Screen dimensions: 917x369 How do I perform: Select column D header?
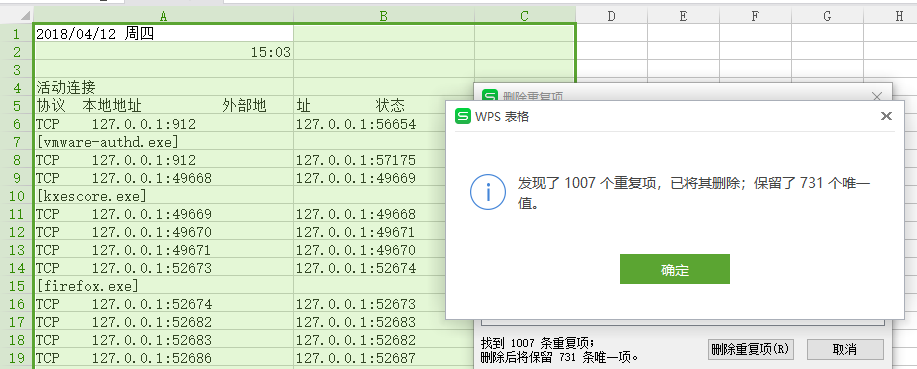pos(611,16)
